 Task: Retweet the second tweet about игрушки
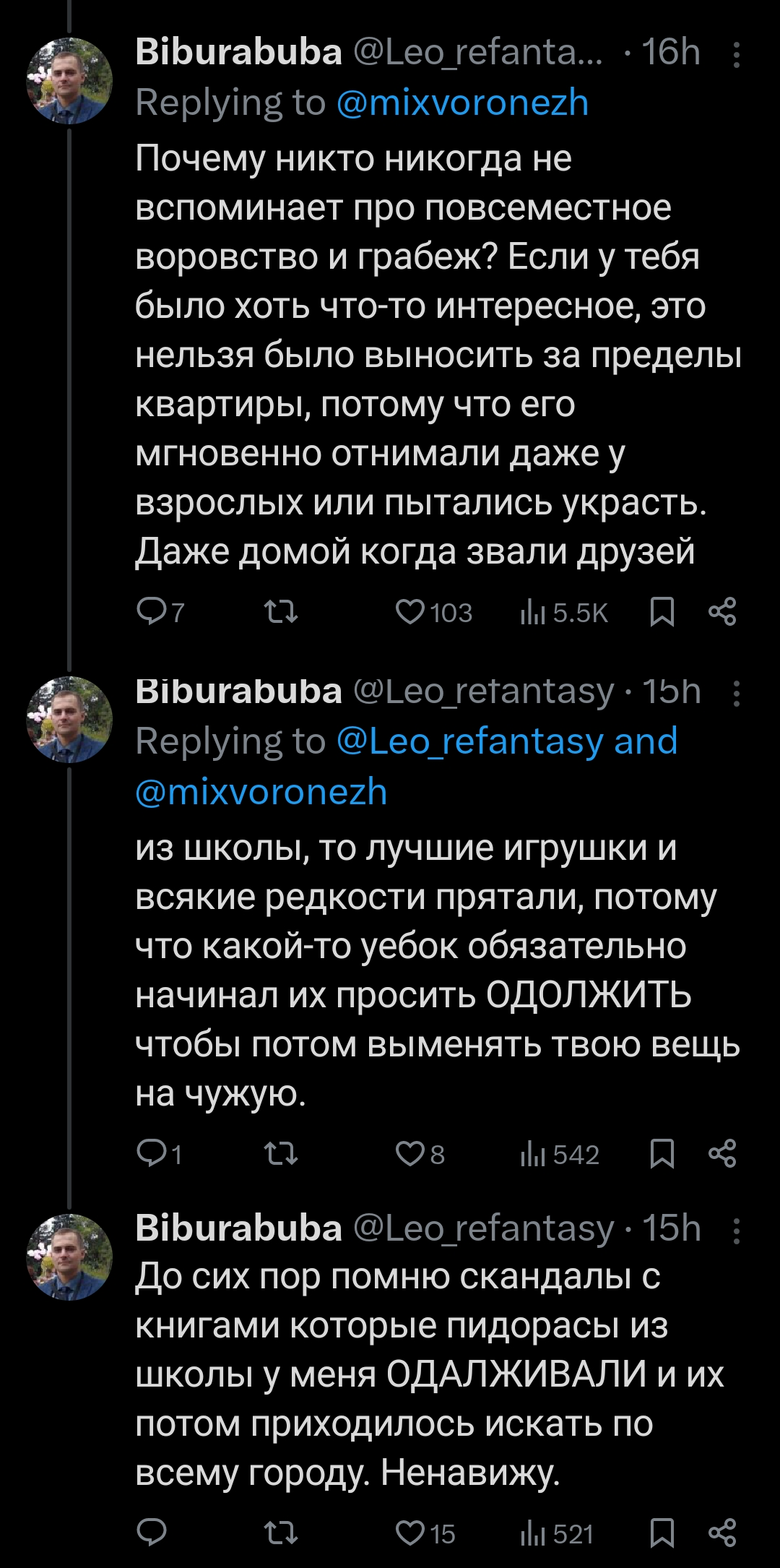point(281,1153)
